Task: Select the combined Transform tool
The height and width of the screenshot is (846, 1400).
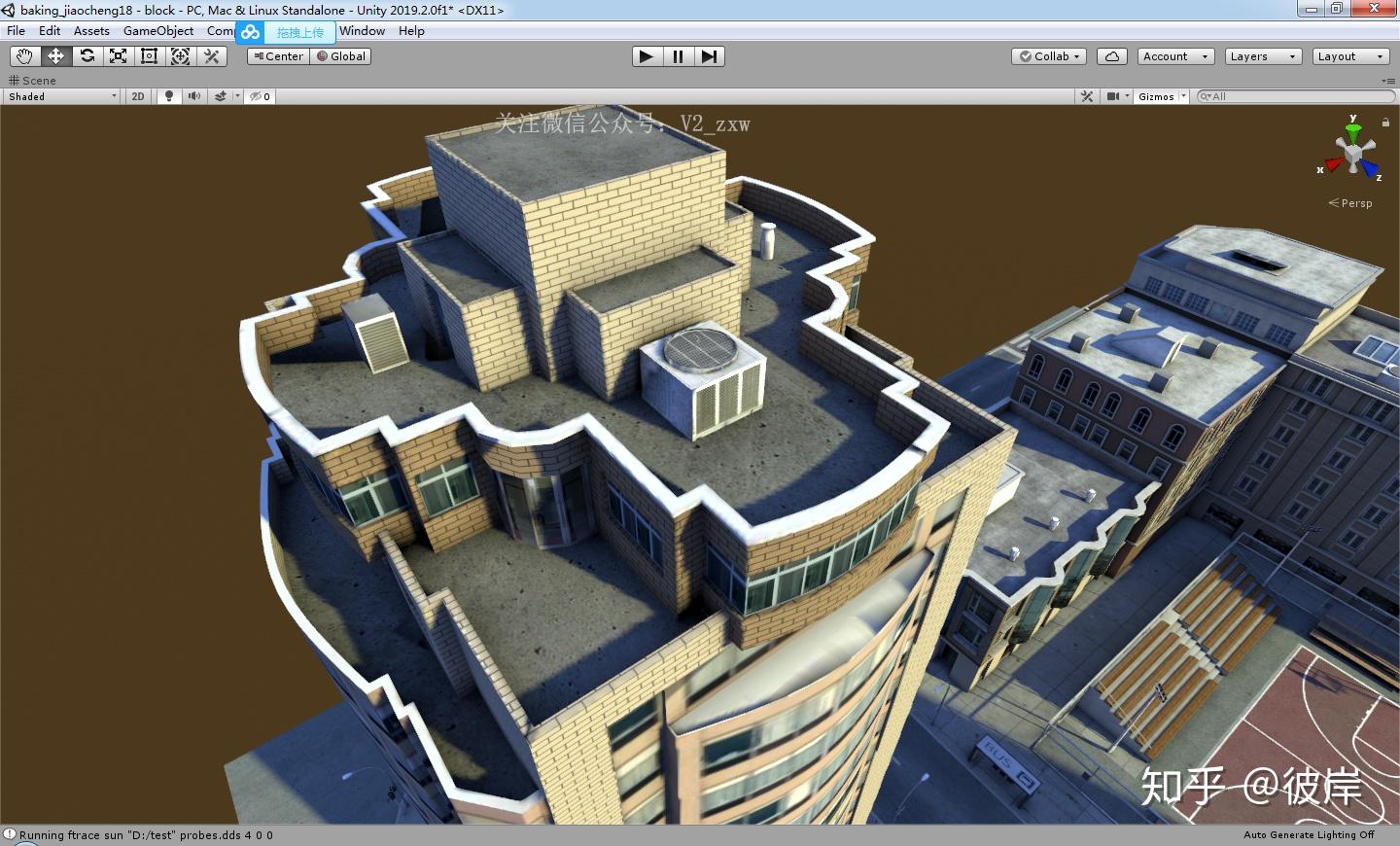Action: click(x=180, y=56)
